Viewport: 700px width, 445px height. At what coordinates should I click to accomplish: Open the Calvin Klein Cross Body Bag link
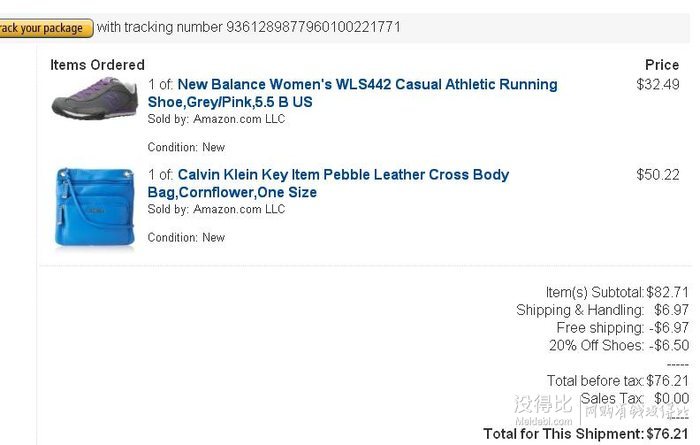click(x=328, y=183)
